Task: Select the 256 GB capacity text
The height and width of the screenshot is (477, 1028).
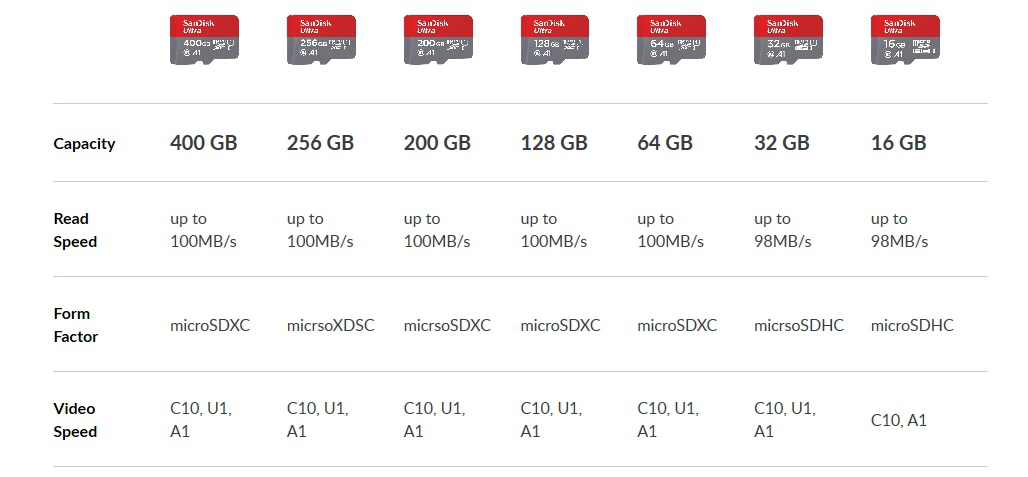Action: coord(320,143)
